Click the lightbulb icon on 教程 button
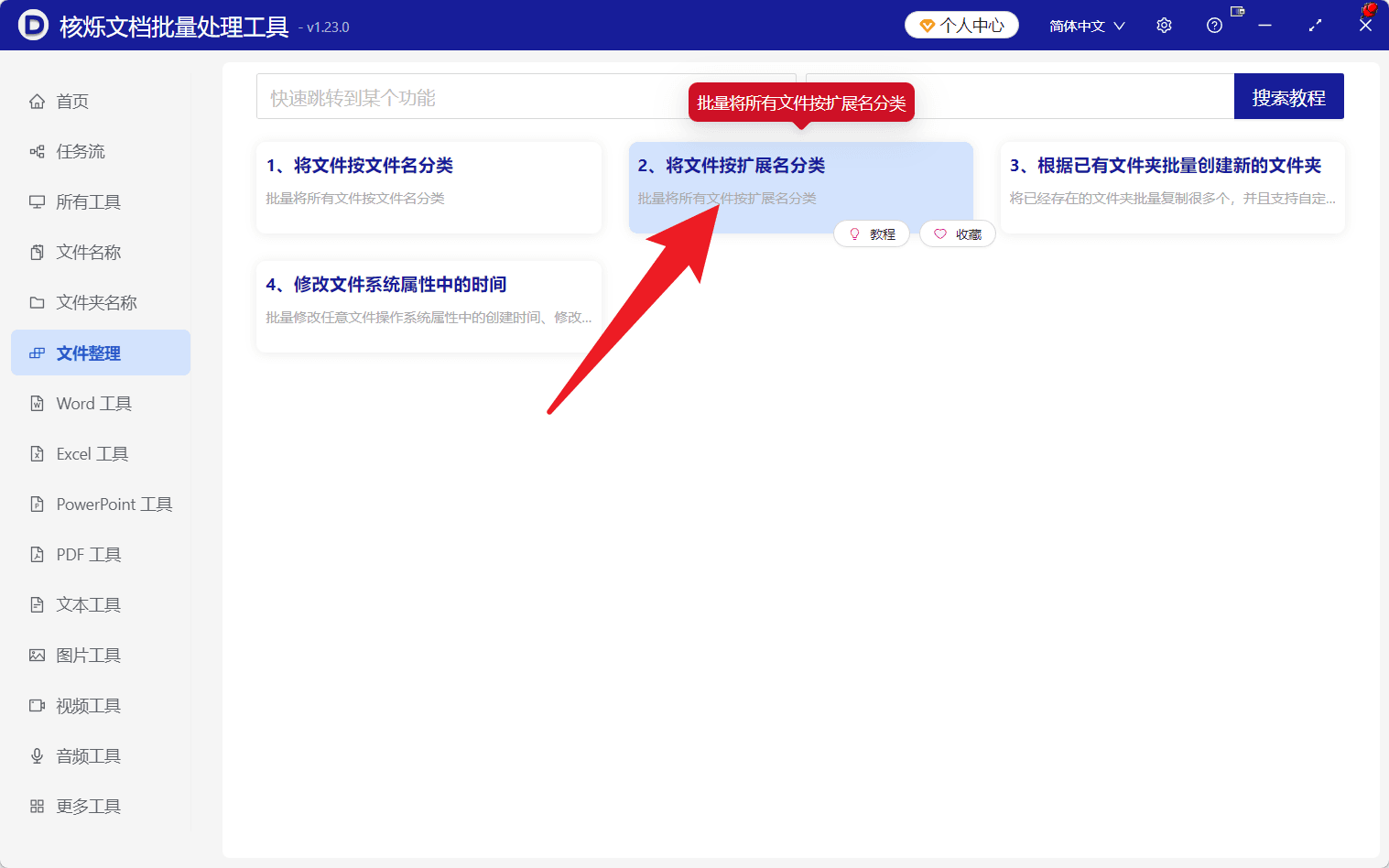Image resolution: width=1389 pixels, height=868 pixels. (x=854, y=234)
